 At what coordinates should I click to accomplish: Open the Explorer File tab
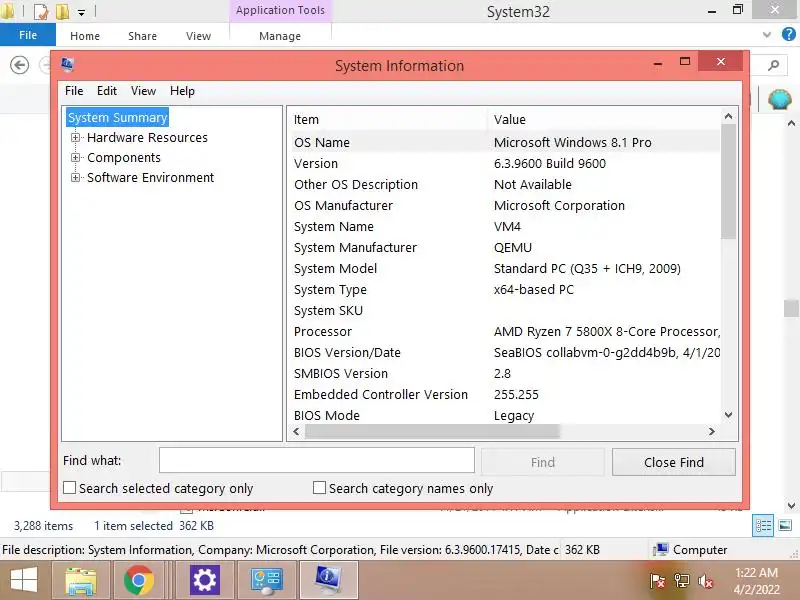28,35
